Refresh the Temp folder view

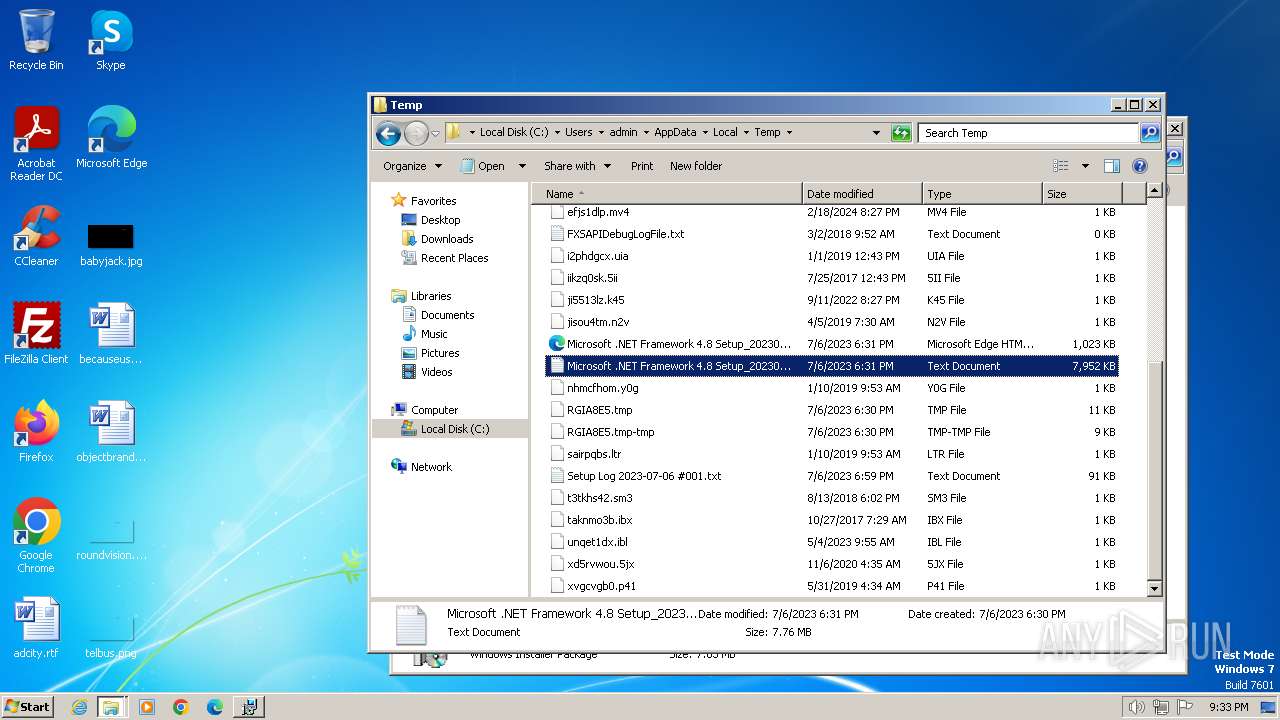tap(901, 132)
